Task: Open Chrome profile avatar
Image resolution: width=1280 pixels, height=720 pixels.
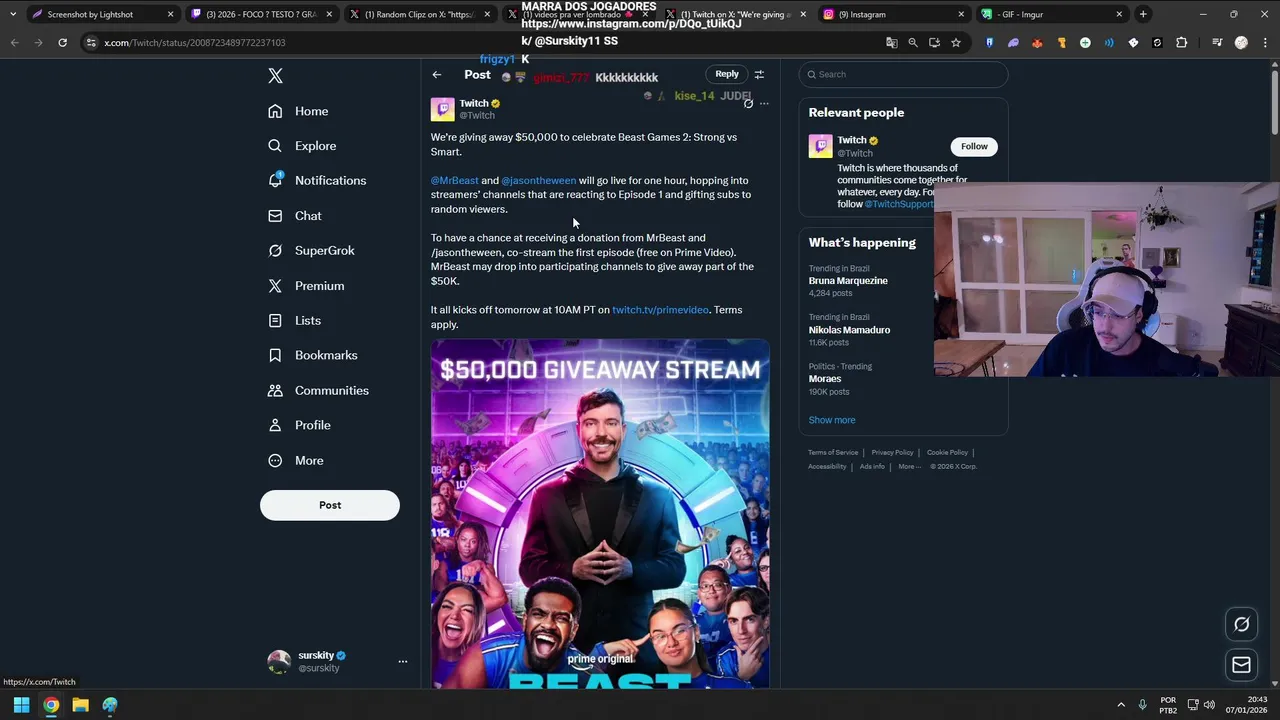Action: pos(1241,43)
